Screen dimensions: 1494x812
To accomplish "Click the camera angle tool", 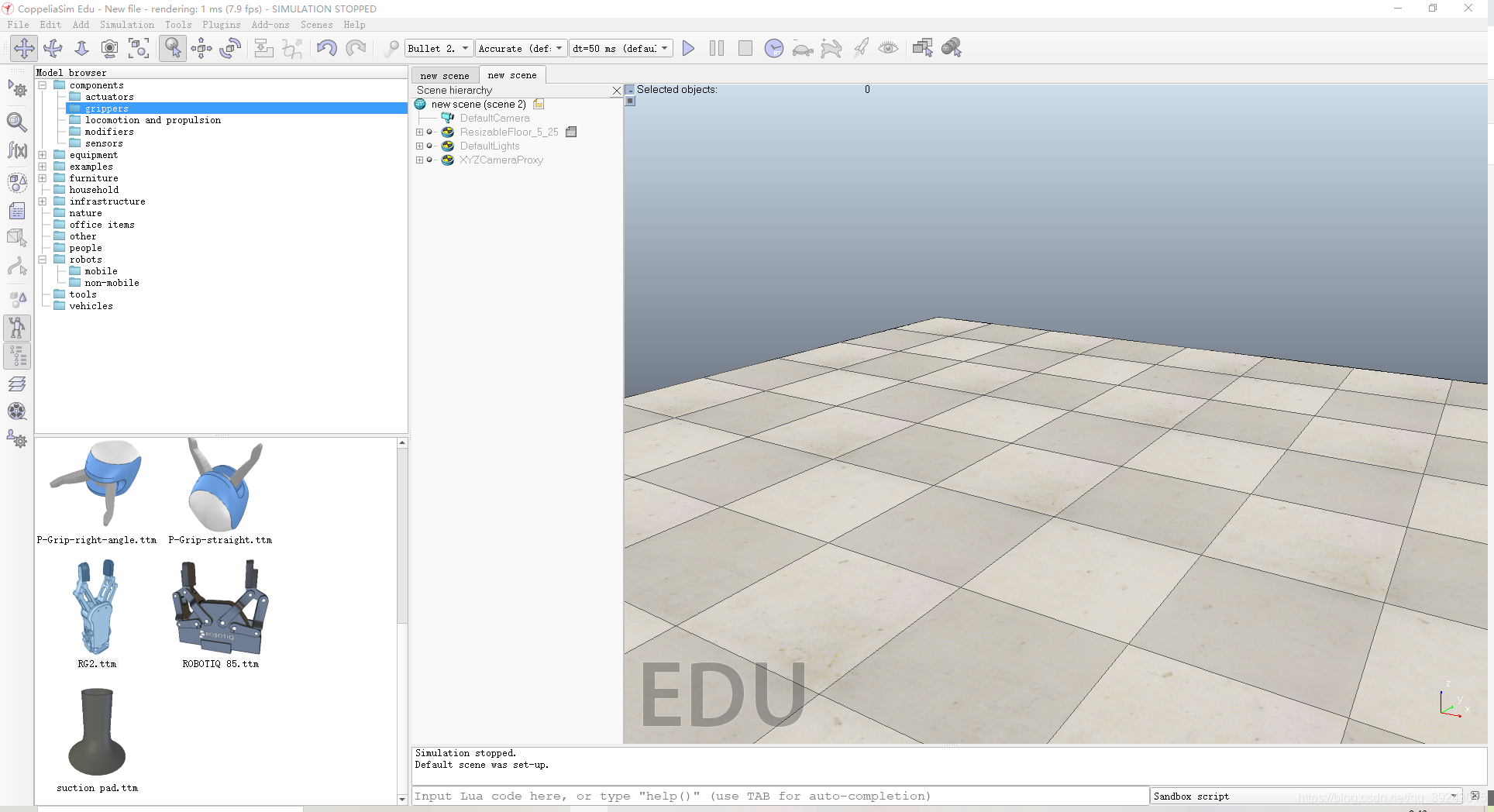I will (110, 48).
